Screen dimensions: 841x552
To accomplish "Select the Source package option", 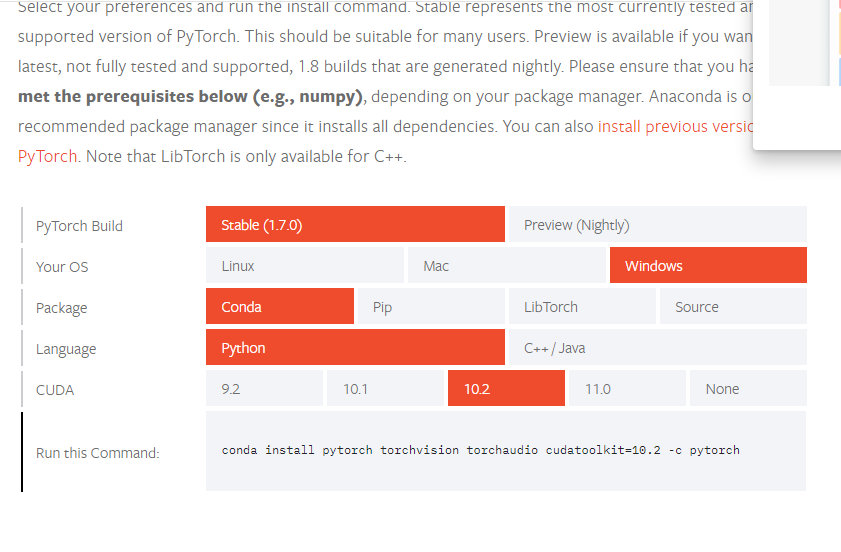I will [733, 306].
